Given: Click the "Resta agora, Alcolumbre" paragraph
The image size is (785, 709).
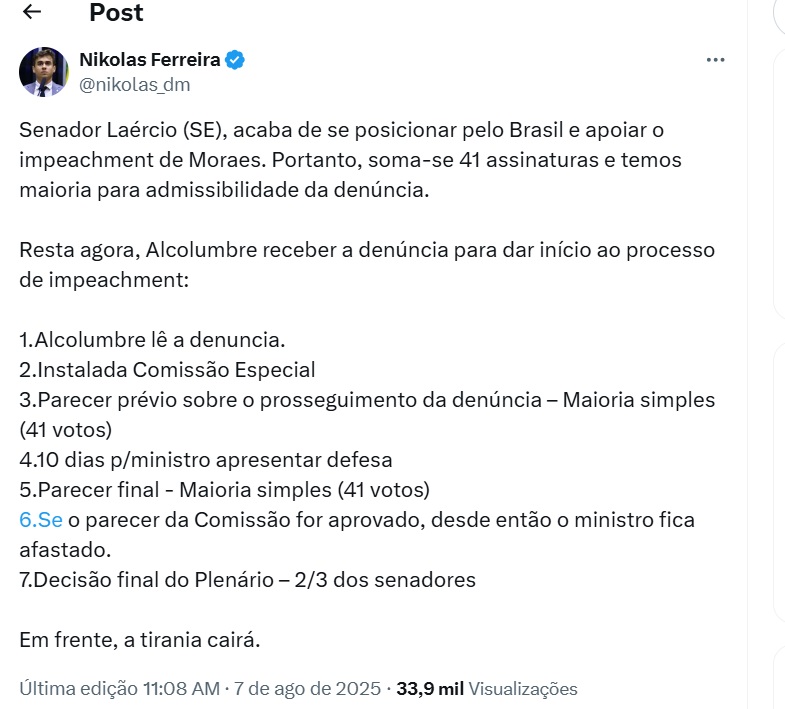Looking at the screenshot, I should [x=367, y=265].
